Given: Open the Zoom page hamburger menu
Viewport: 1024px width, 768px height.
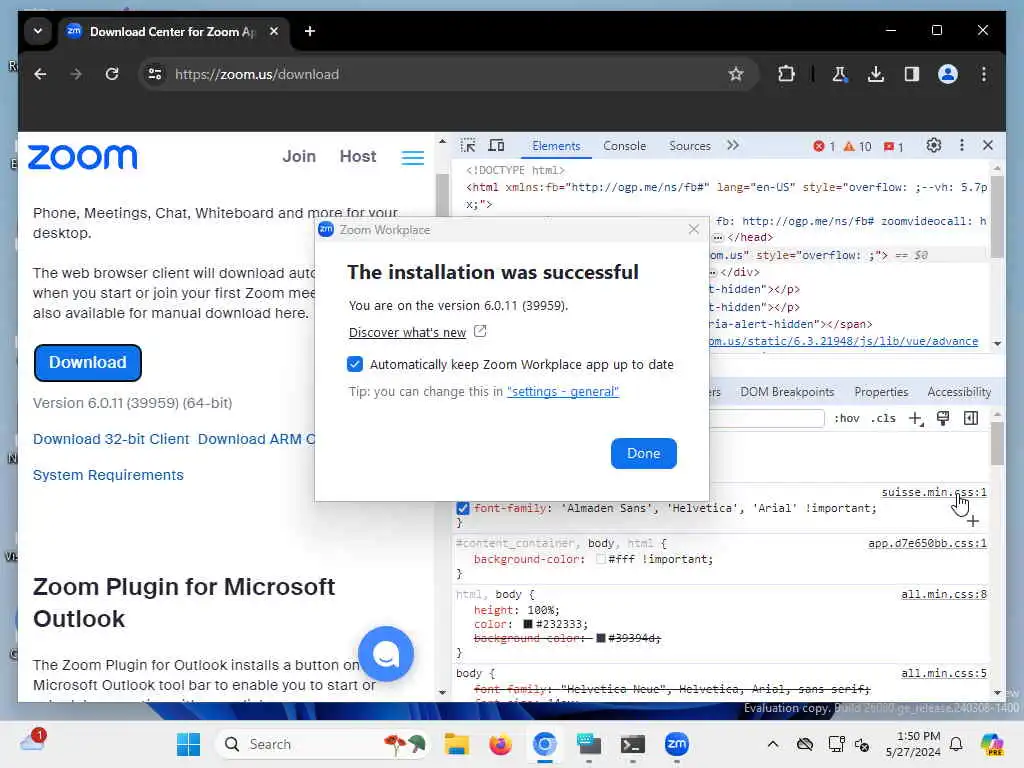Looking at the screenshot, I should point(413,157).
